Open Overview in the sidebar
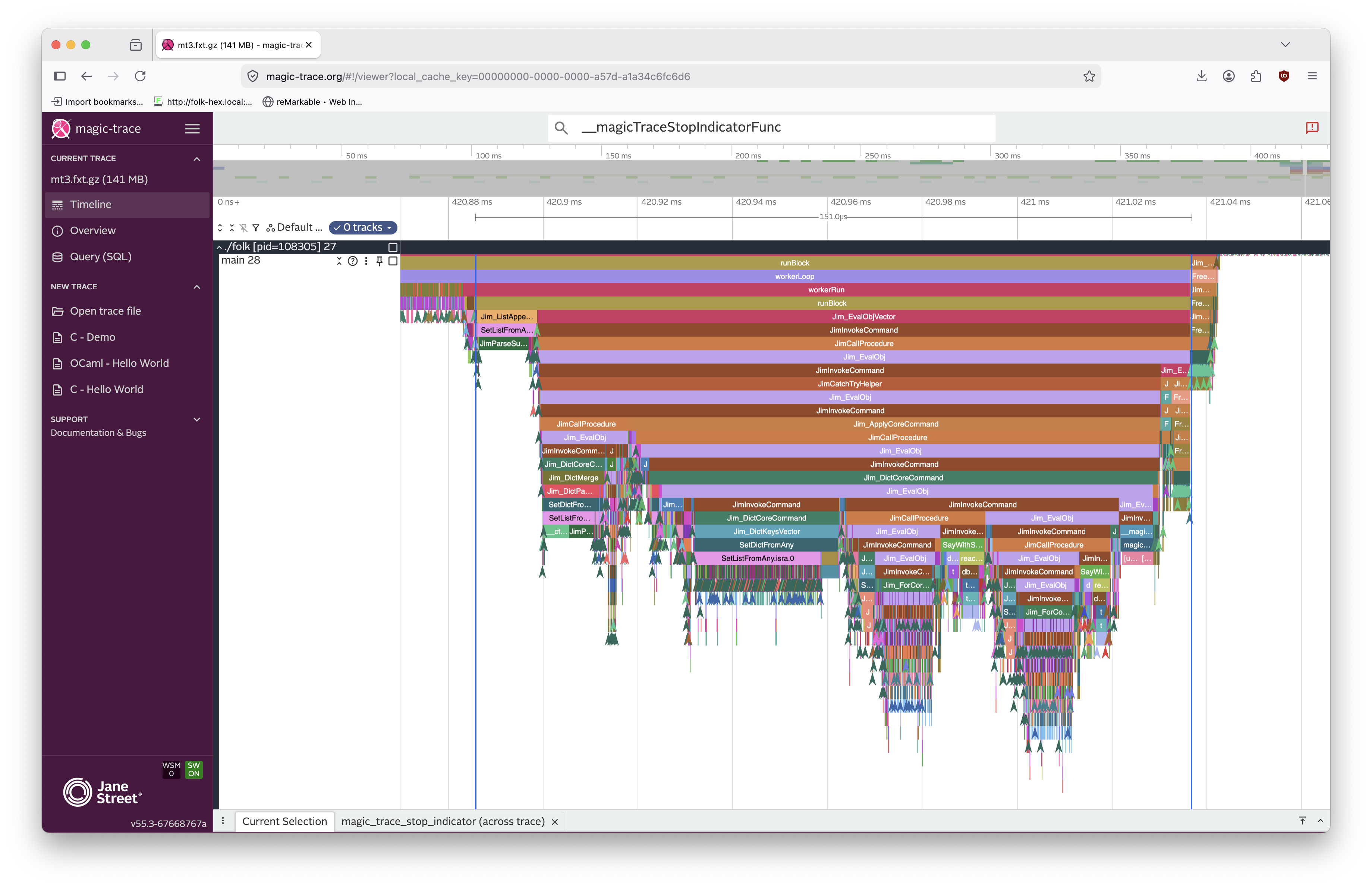1372x888 pixels. pyautogui.click(x=127, y=230)
